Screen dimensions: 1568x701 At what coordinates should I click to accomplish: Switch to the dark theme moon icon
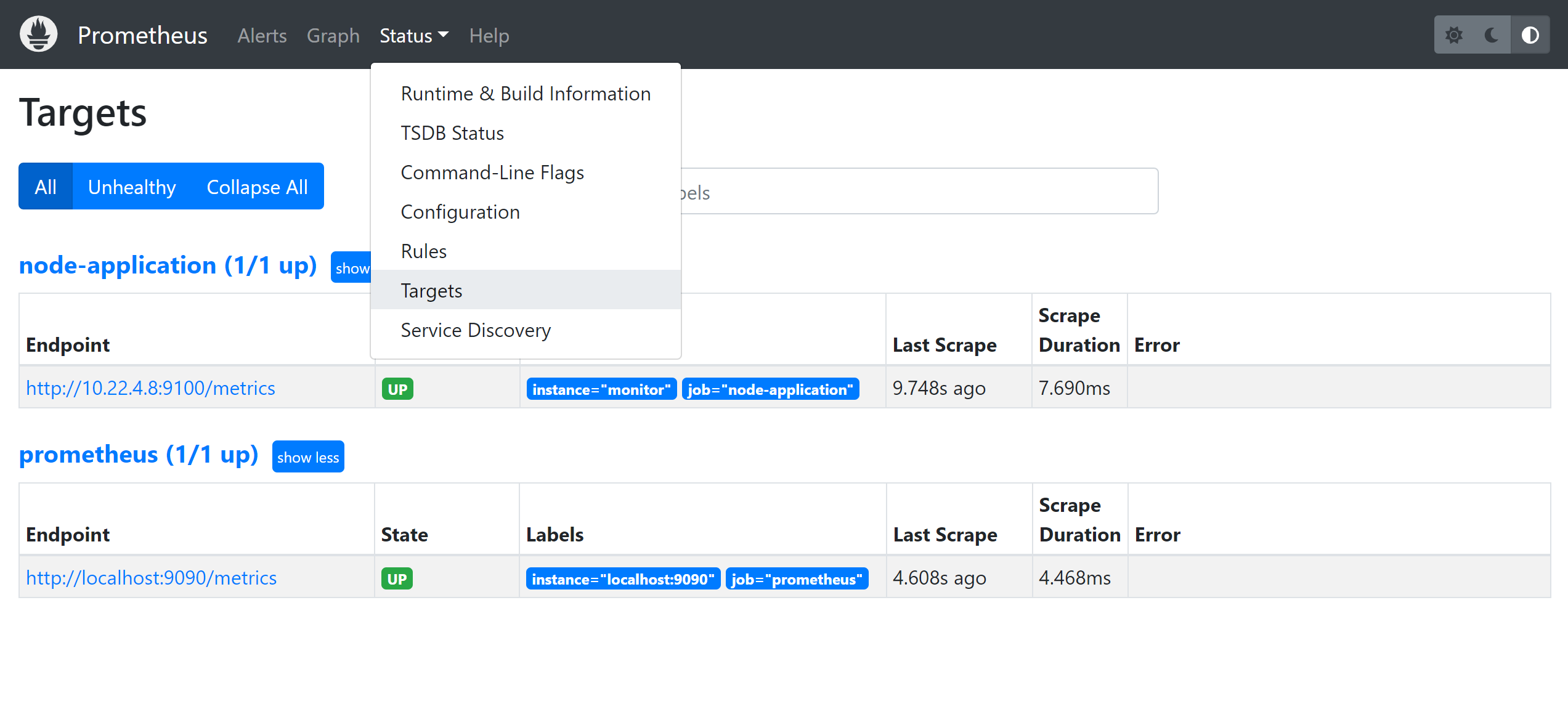pos(1491,35)
